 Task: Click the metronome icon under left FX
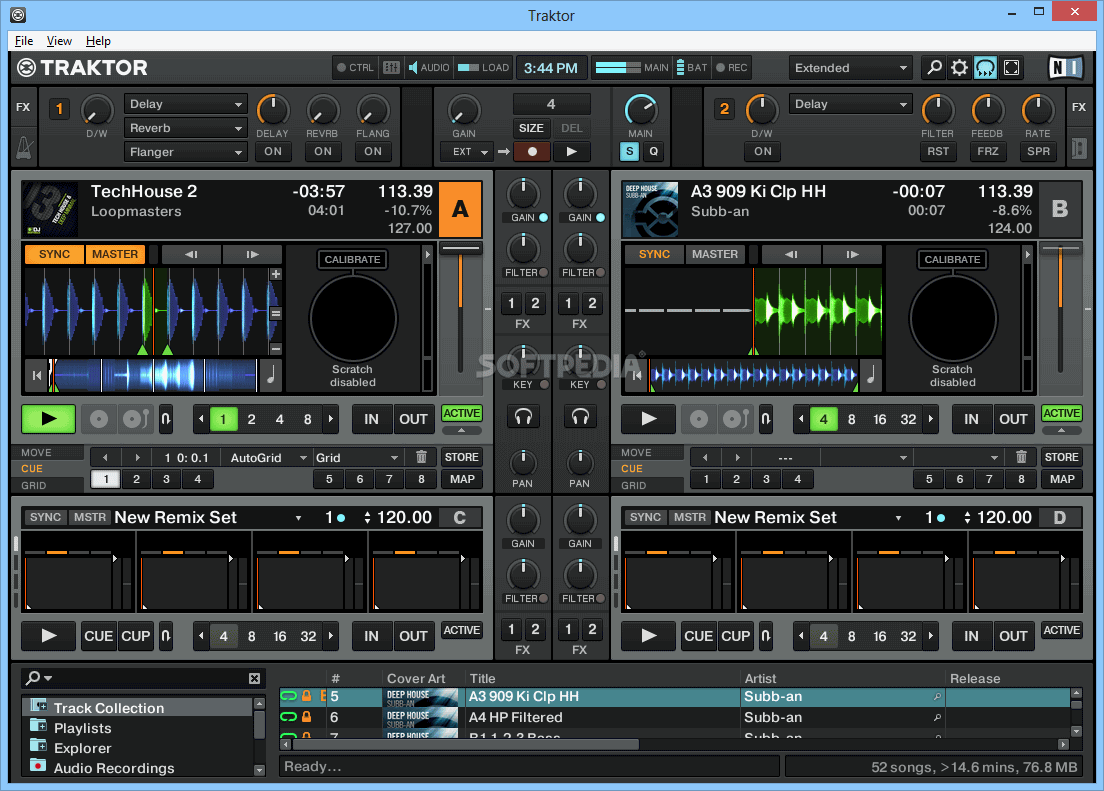tap(23, 147)
